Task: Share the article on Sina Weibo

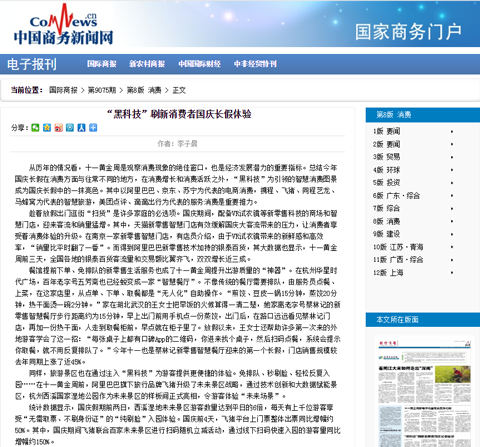Action: pyautogui.click(x=59, y=128)
